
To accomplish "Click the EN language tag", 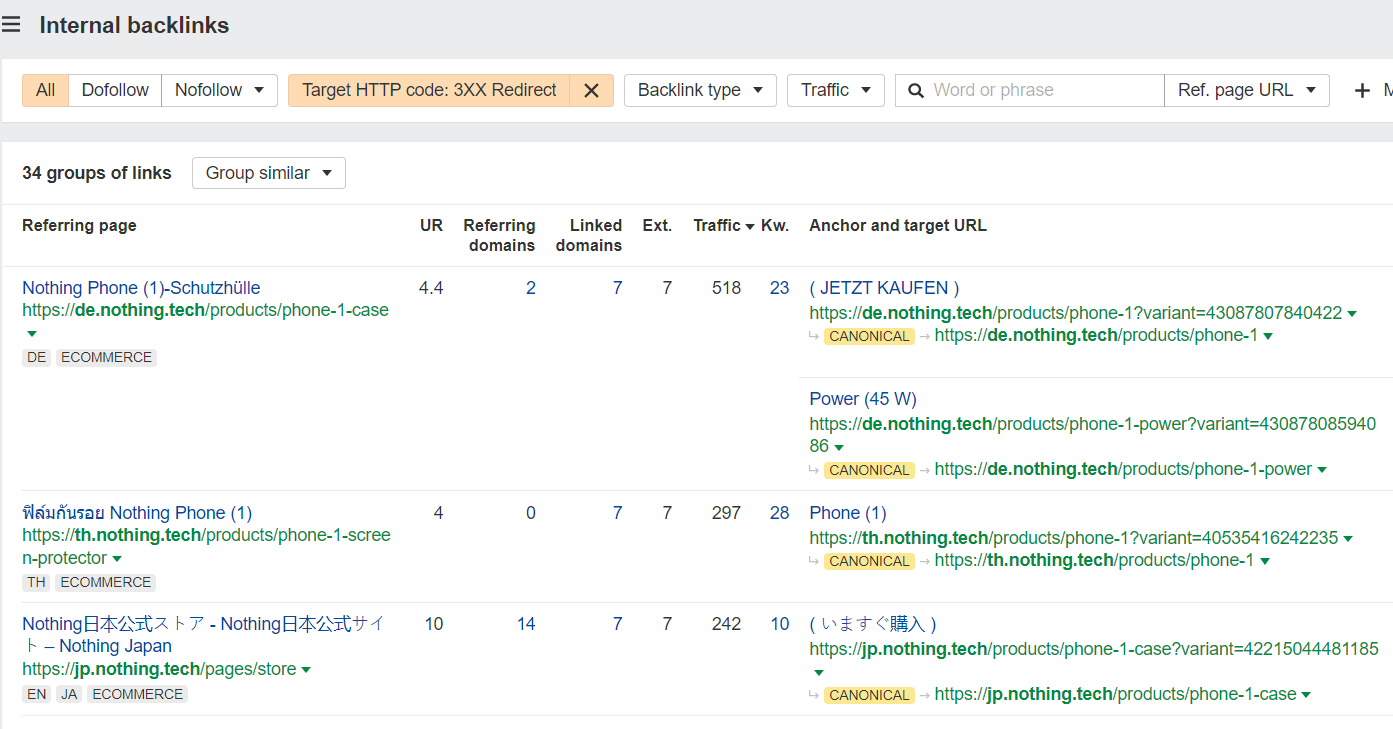I will pos(37,694).
